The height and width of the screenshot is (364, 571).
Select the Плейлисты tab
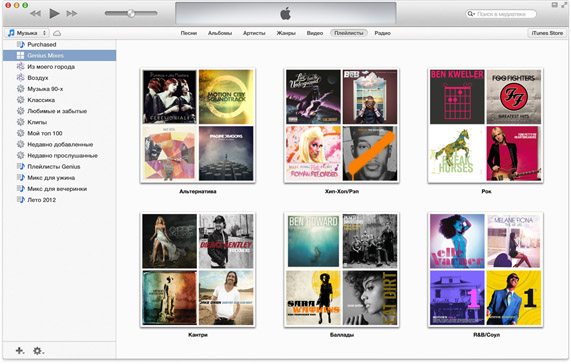pos(348,33)
